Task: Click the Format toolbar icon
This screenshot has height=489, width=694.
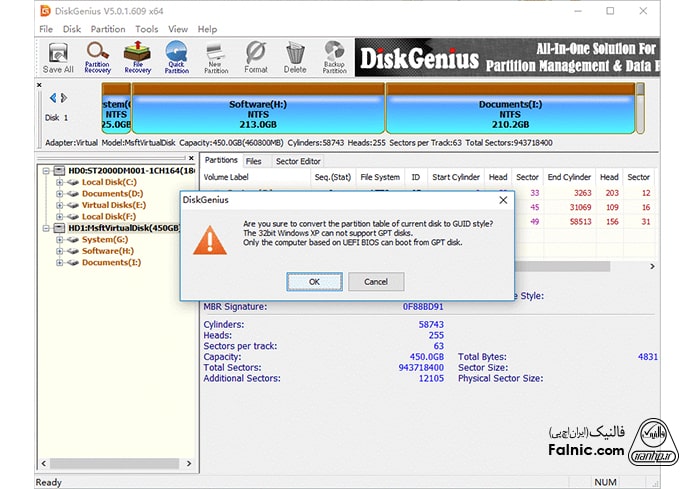Action: [256, 57]
